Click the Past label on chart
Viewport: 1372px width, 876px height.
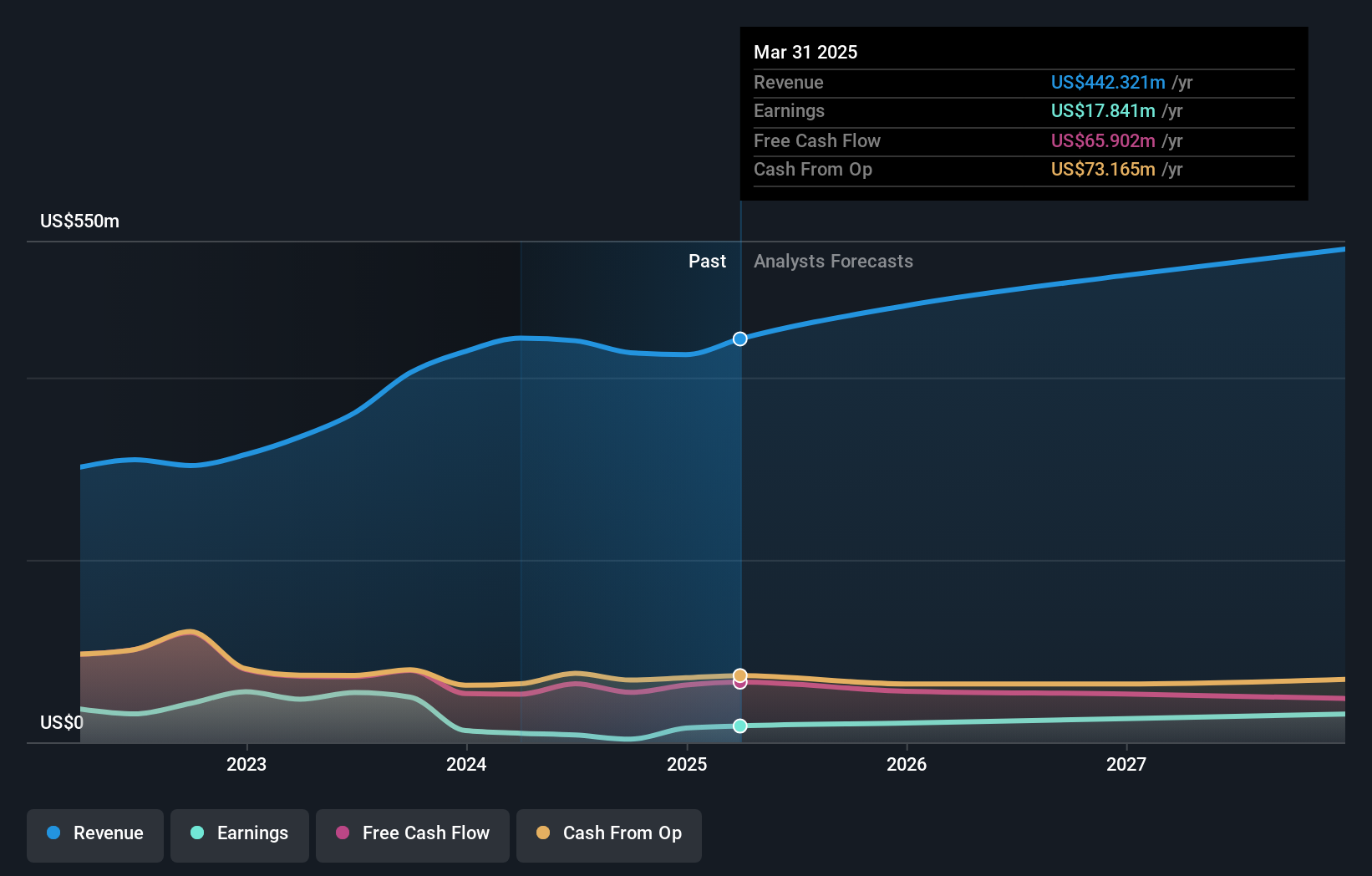click(x=707, y=262)
